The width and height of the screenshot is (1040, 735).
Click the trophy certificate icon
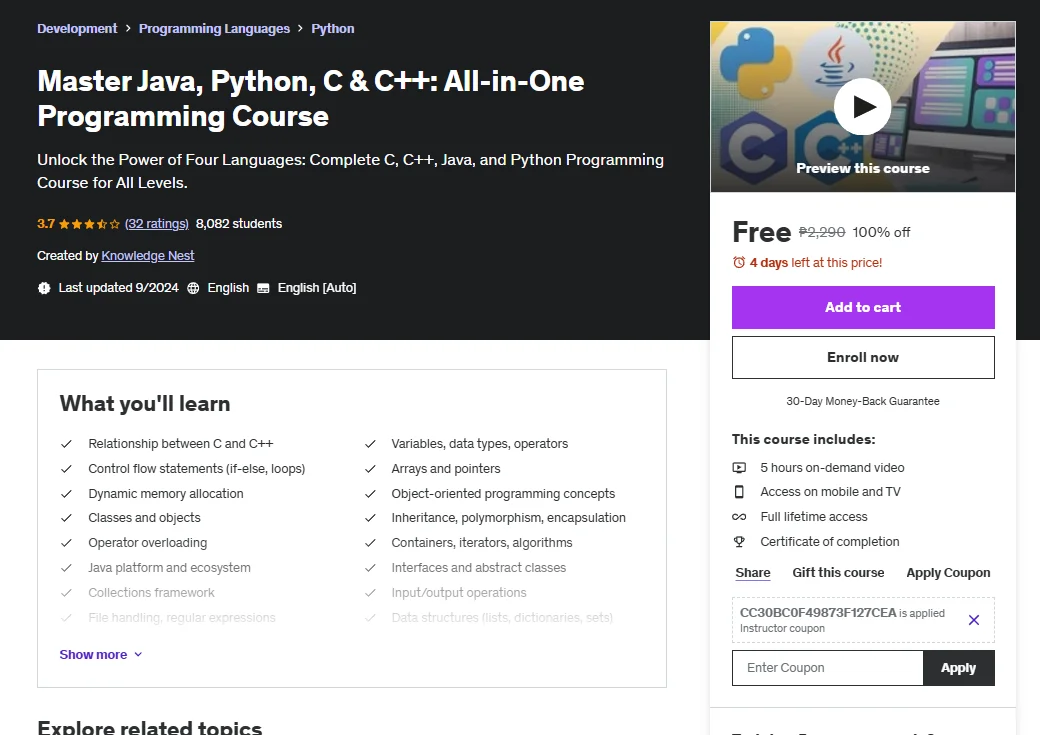[739, 542]
